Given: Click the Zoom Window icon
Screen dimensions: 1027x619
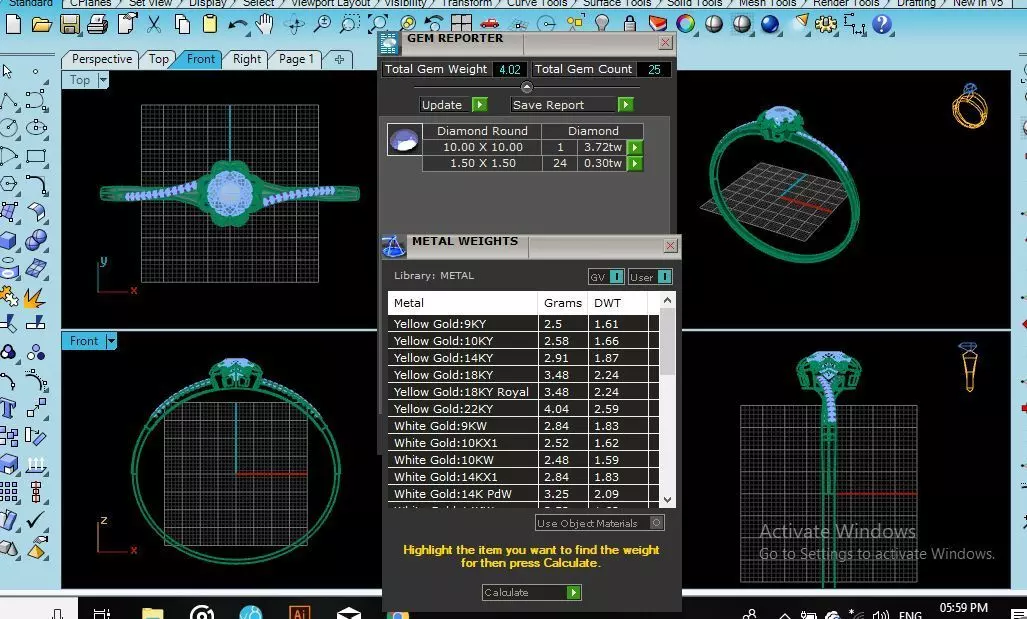Looking at the screenshot, I should coord(349,25).
